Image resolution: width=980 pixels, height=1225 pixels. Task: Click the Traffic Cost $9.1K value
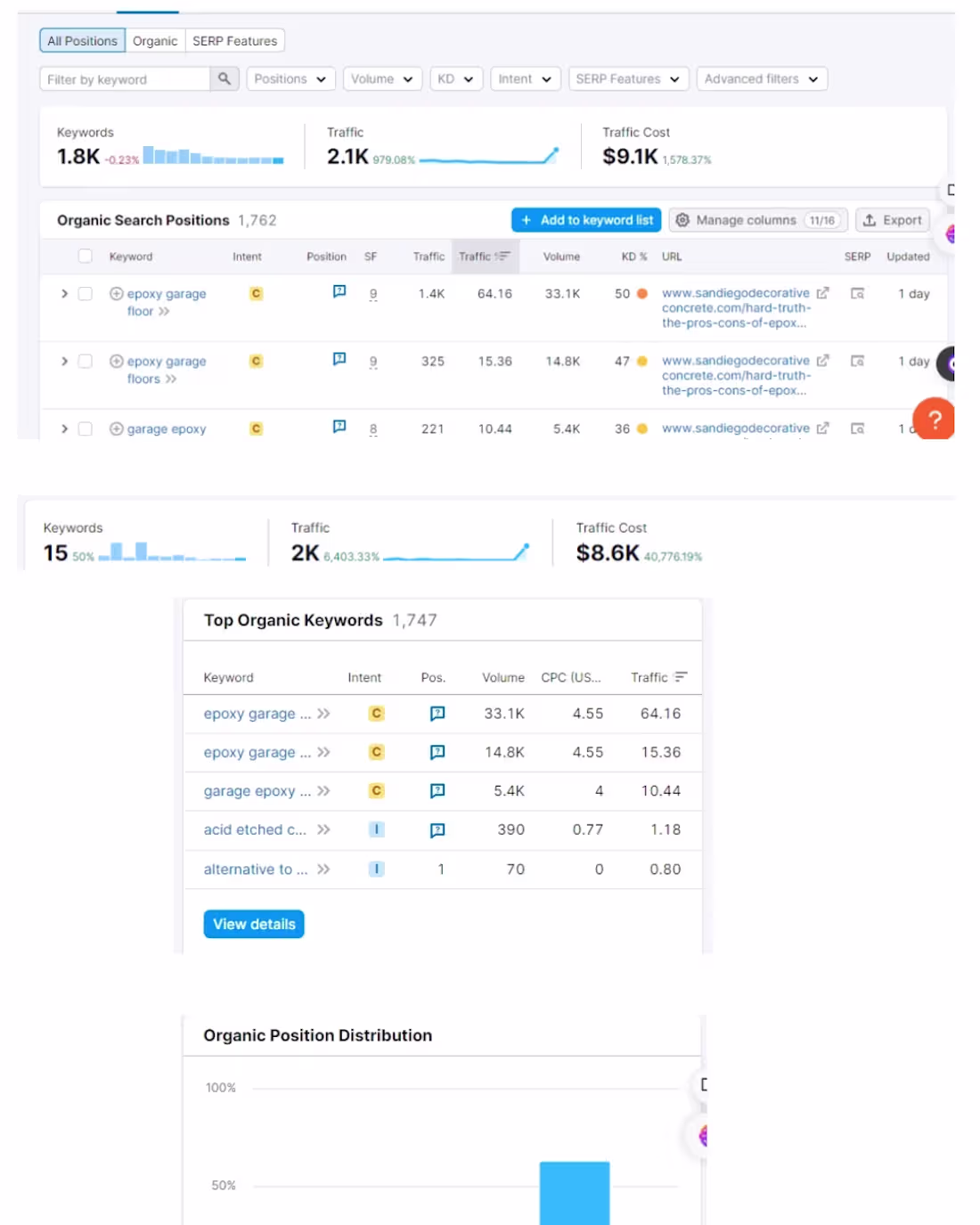(x=630, y=157)
